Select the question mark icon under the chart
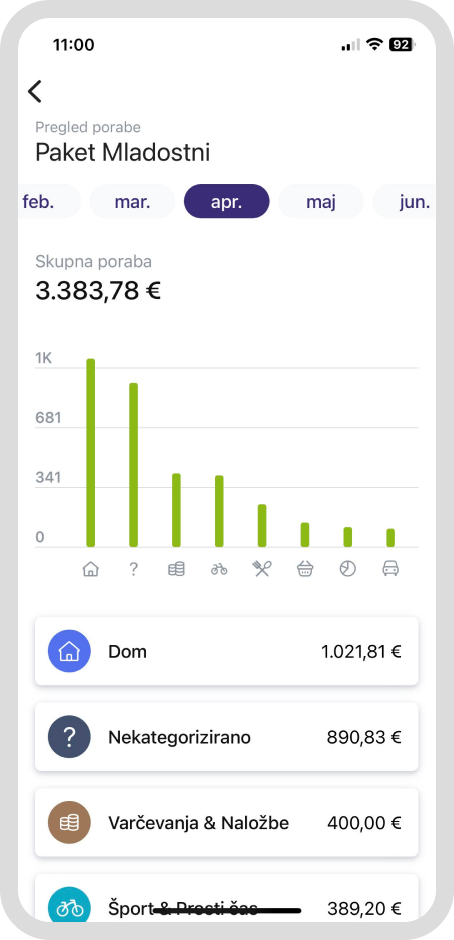454x940 pixels. coord(134,569)
